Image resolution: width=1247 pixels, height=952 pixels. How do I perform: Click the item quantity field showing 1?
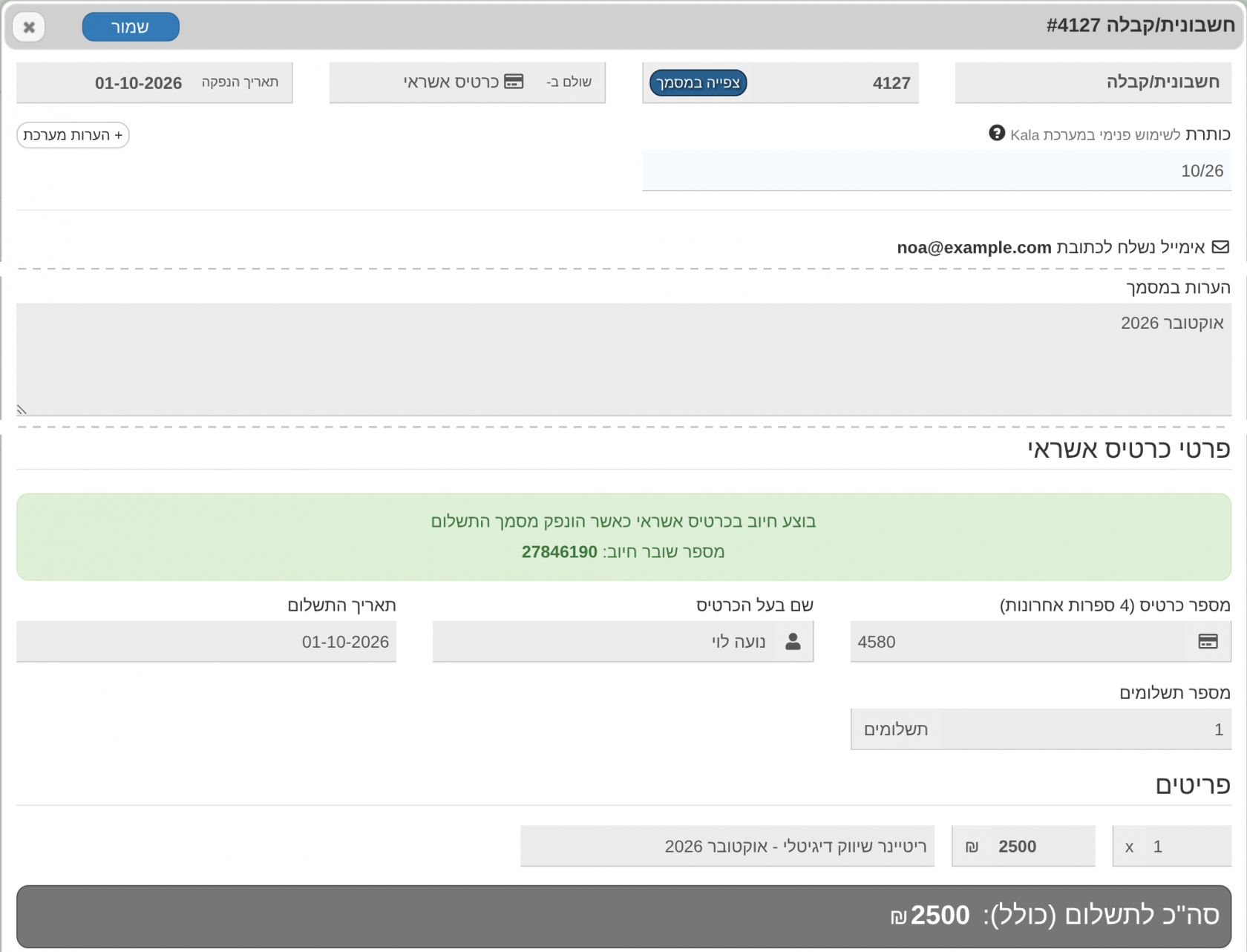[x=1172, y=847]
